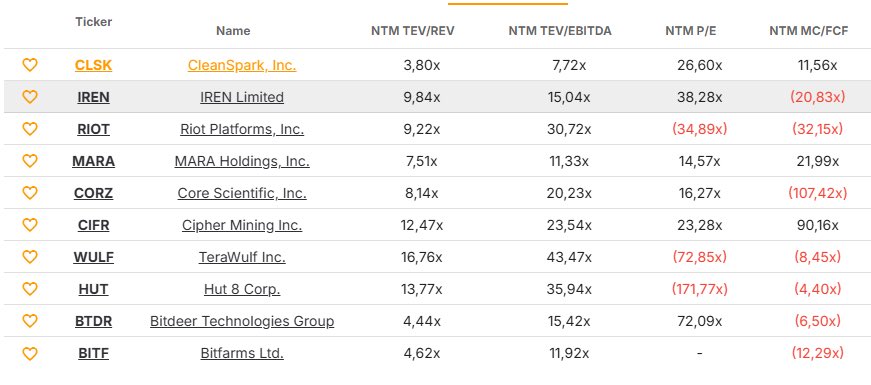Open the CLSK ticker link
This screenshot has height=385, width=871.
pos(93,66)
